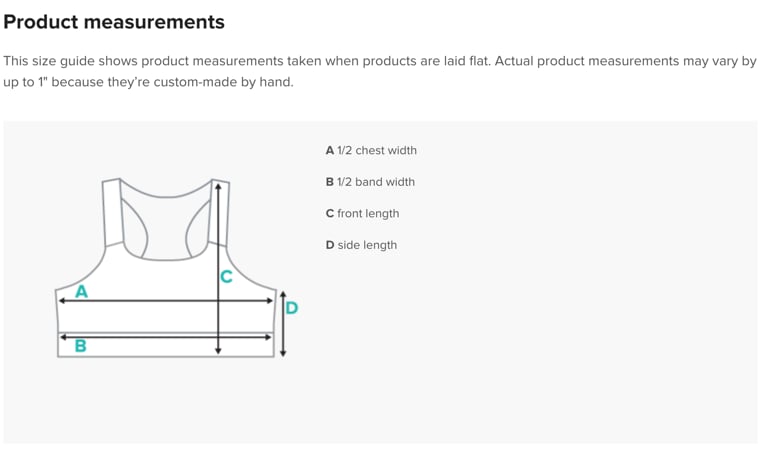The image size is (768, 474).
Task: Click the size guide description paragraph
Action: (x=380, y=71)
